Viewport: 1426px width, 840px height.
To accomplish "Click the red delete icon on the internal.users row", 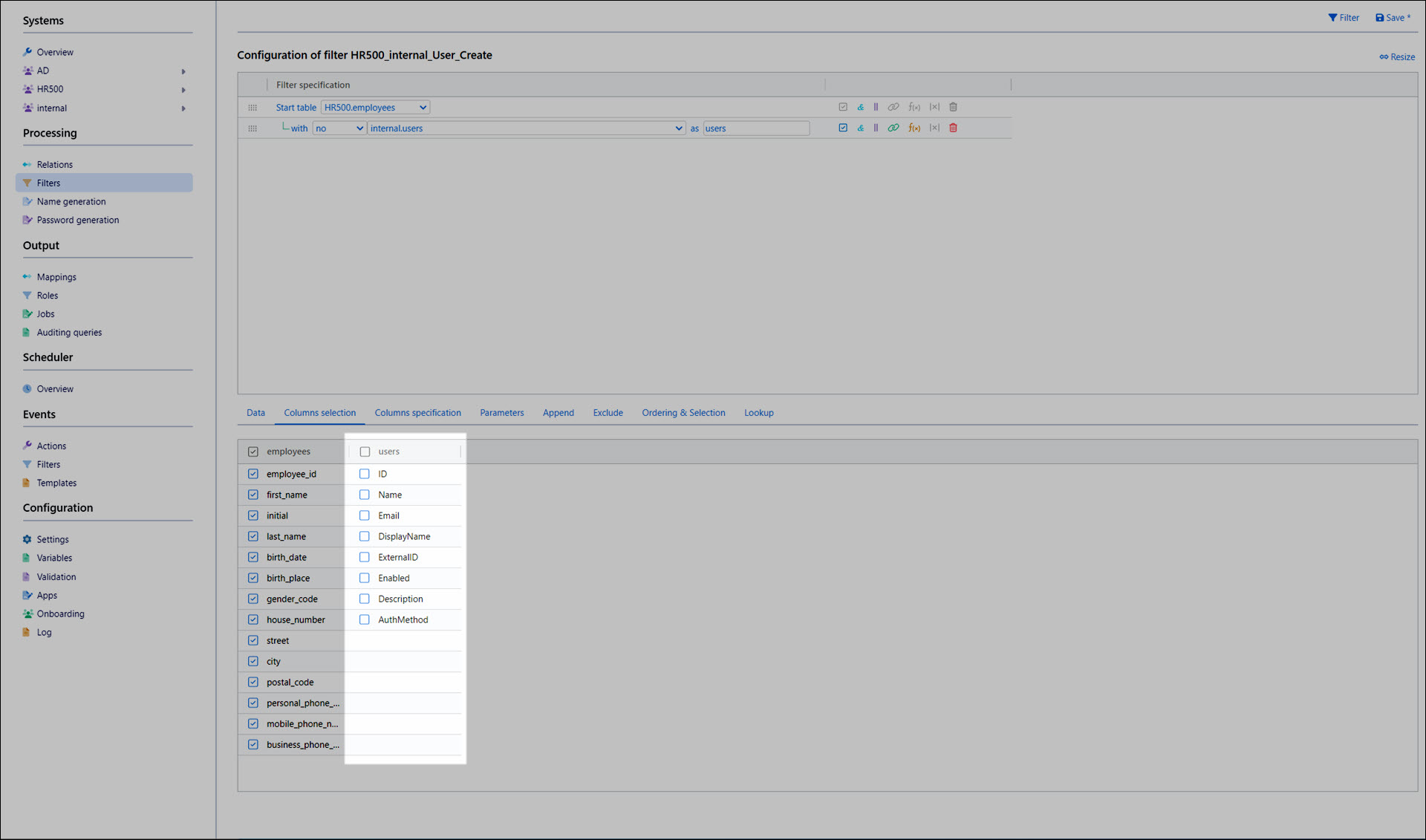I will point(953,128).
